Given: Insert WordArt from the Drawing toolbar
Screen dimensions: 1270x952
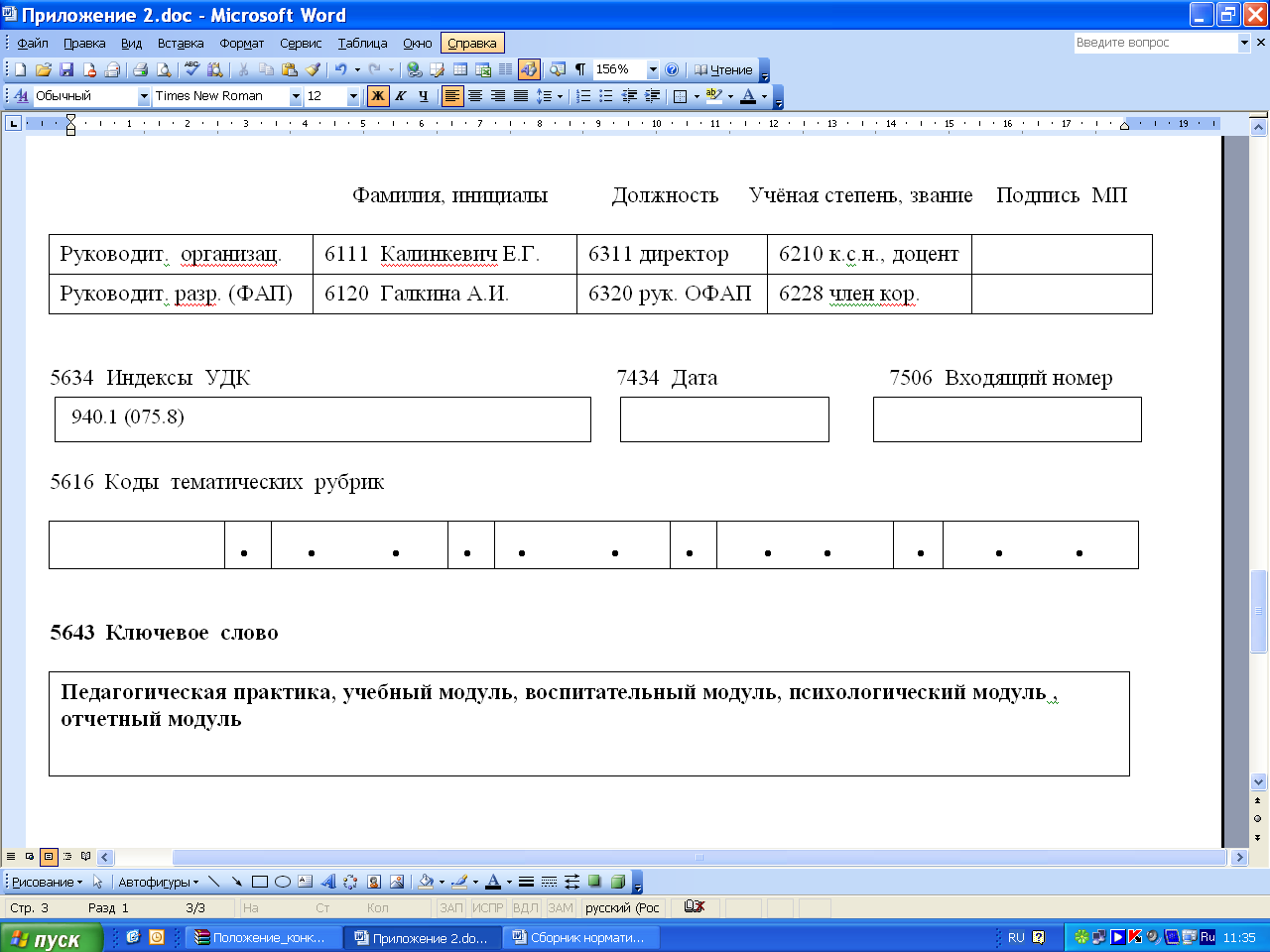Looking at the screenshot, I should [327, 882].
